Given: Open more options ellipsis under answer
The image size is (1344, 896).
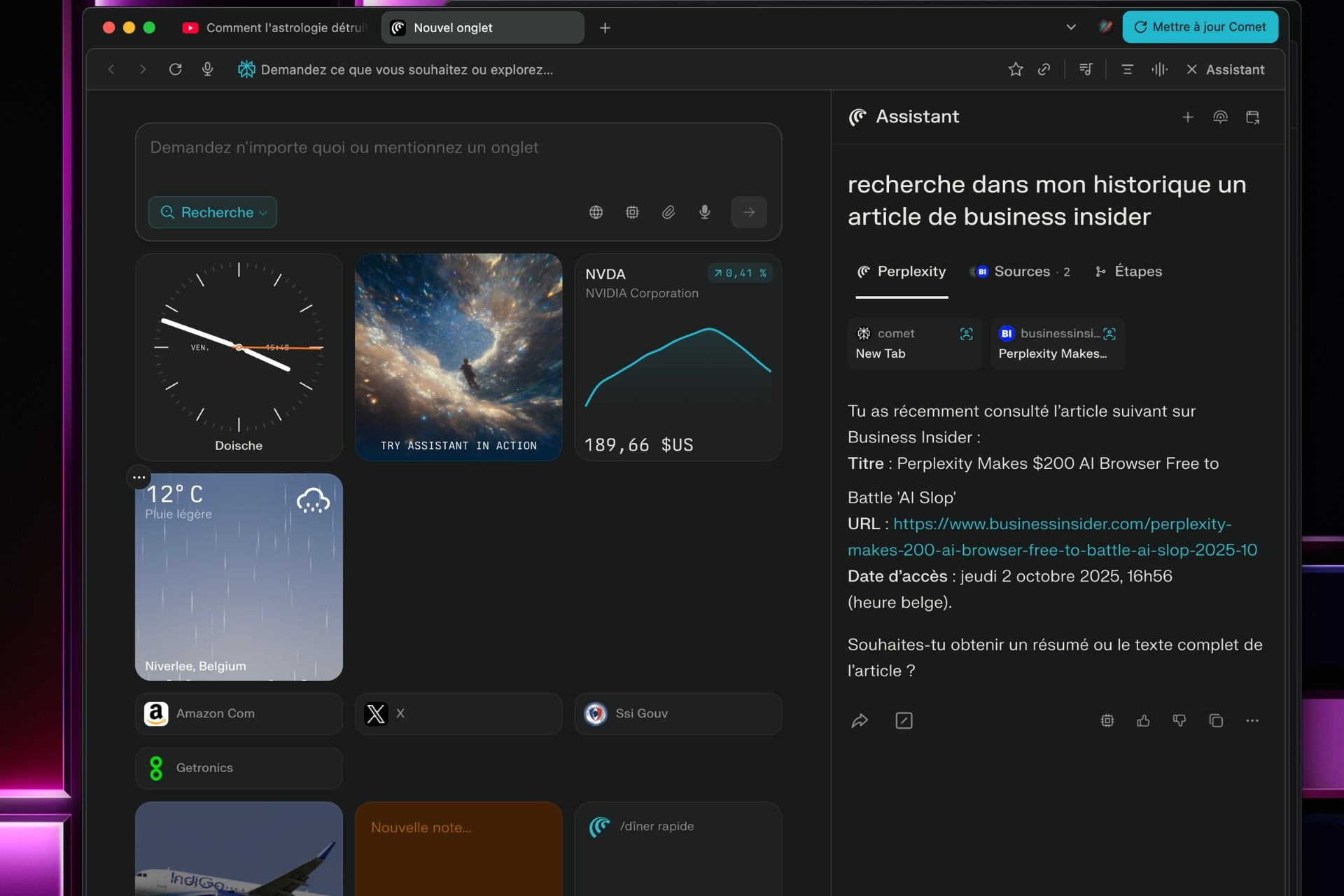Looking at the screenshot, I should [x=1252, y=720].
